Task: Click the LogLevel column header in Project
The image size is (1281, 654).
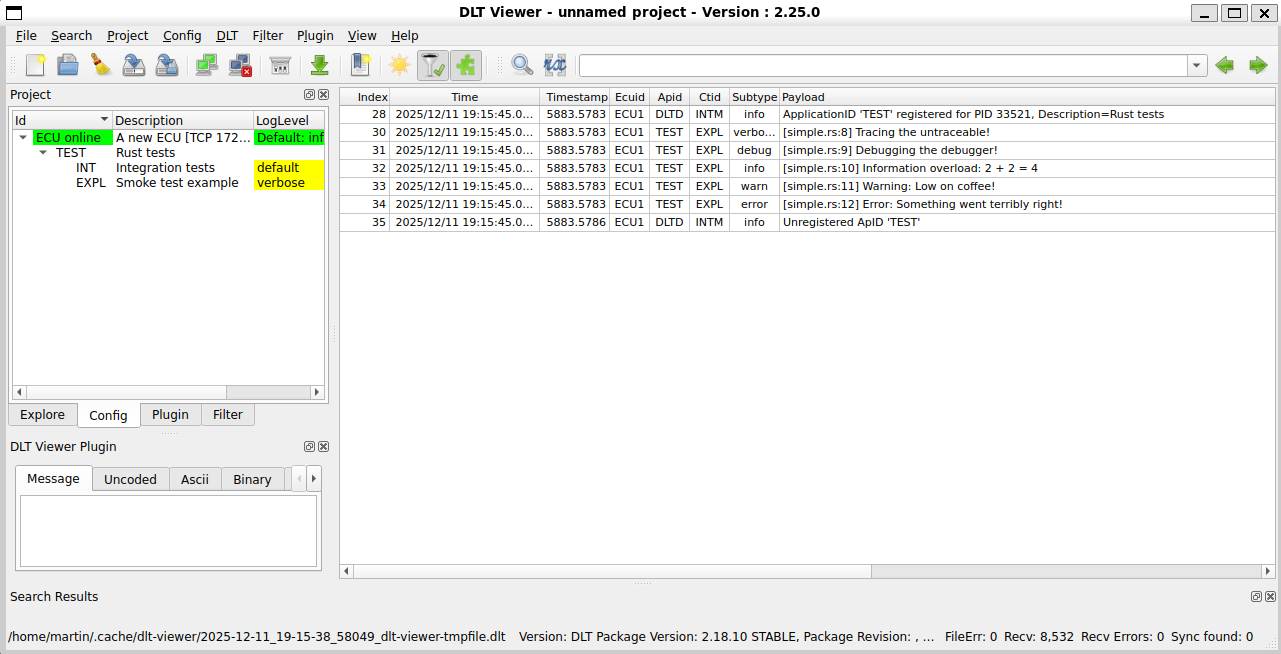Action: click(288, 120)
